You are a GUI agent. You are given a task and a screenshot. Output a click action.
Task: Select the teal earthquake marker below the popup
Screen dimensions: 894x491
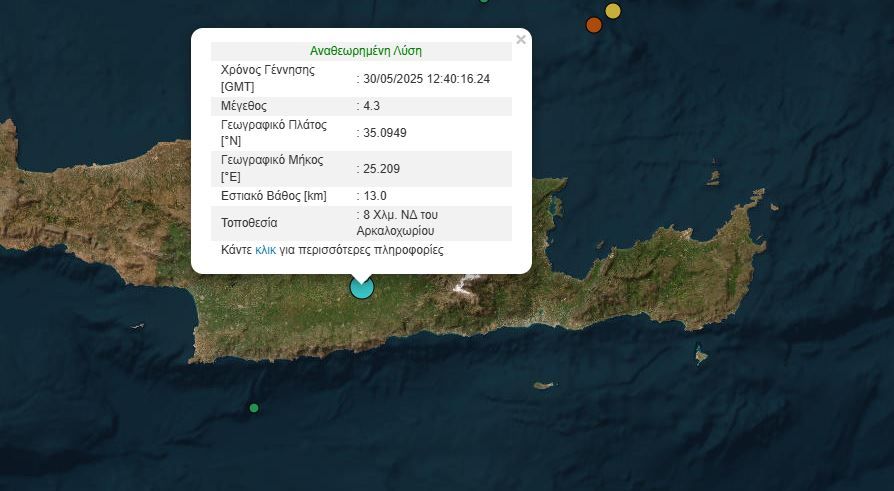(361, 287)
